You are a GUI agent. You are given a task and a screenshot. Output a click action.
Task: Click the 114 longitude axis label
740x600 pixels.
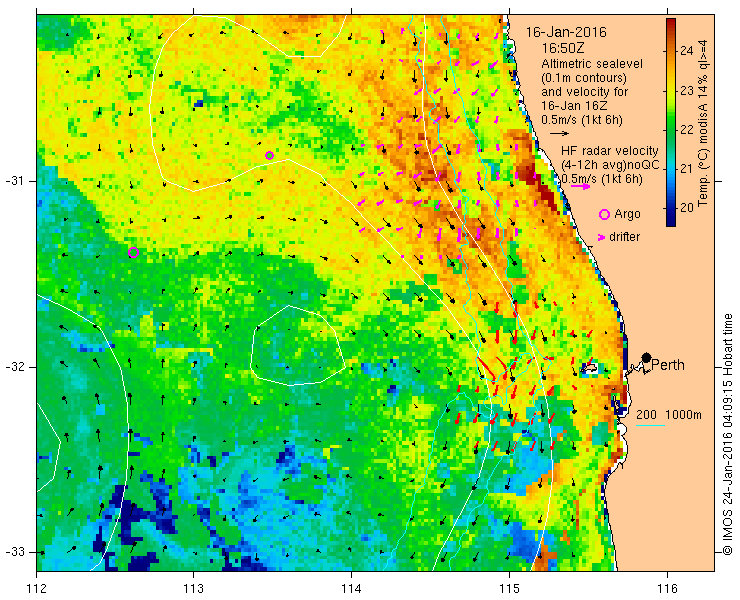tap(352, 589)
